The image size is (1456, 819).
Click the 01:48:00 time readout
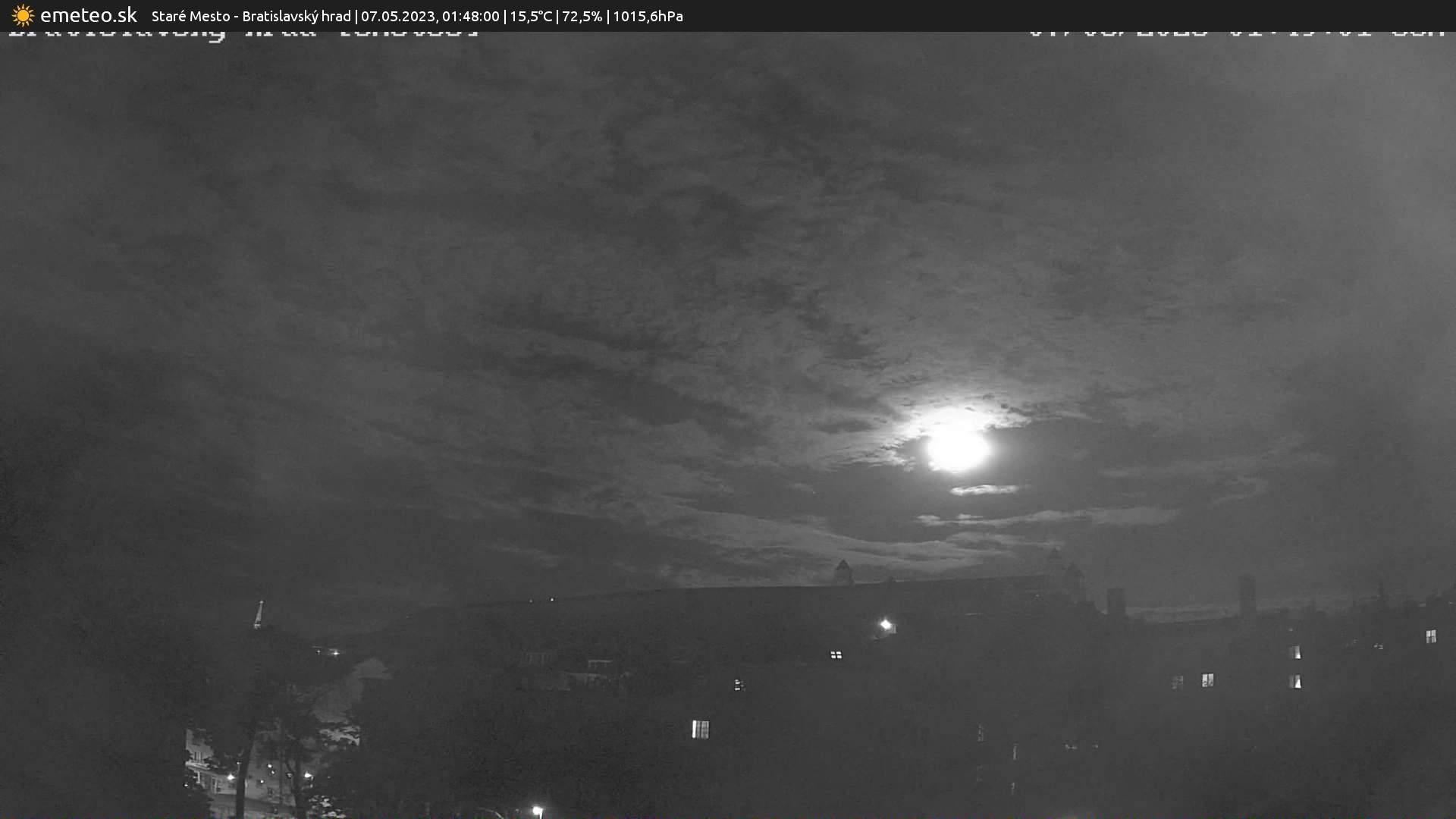pyautogui.click(x=471, y=16)
